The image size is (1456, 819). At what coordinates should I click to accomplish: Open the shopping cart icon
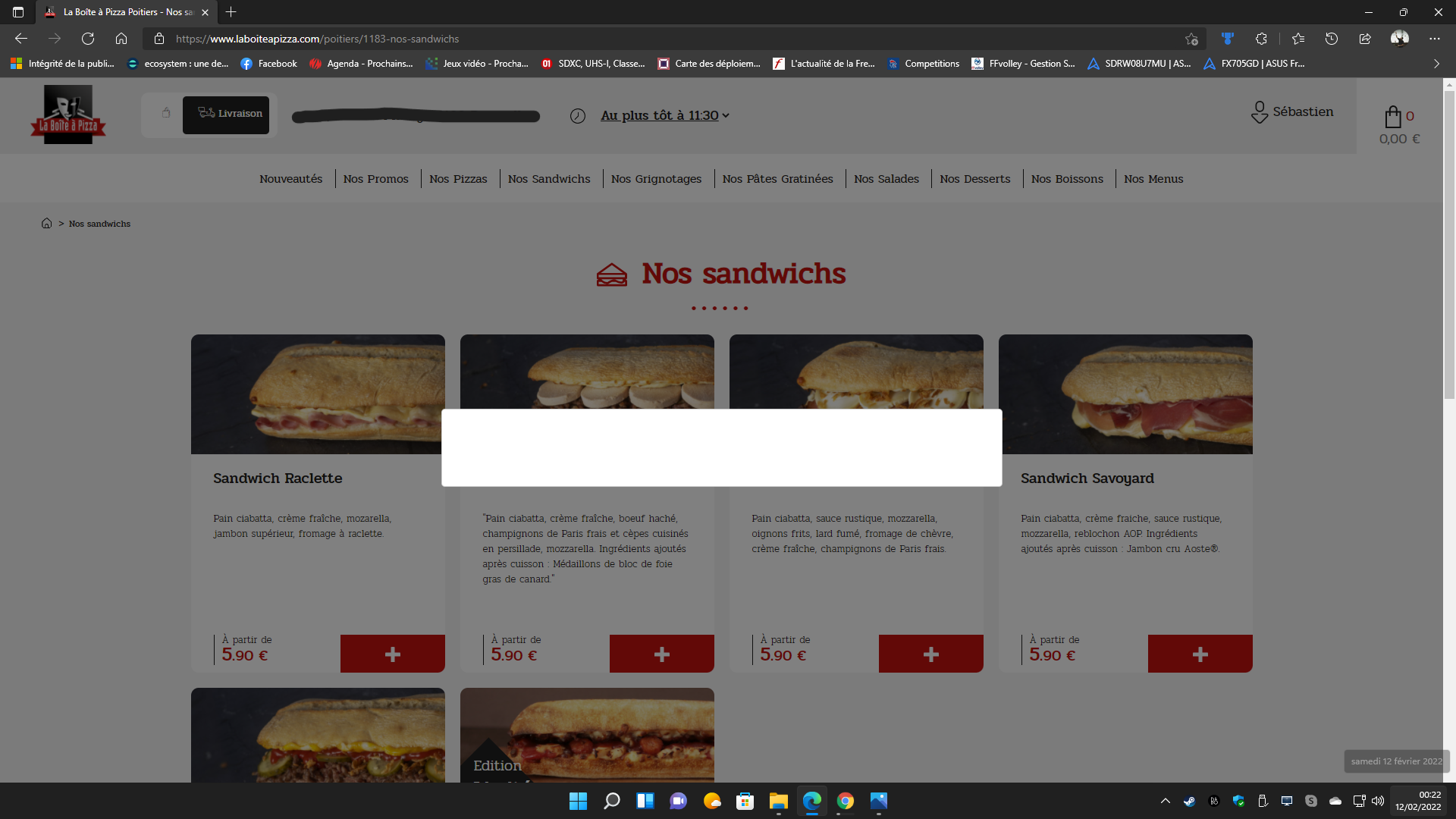tap(1392, 117)
